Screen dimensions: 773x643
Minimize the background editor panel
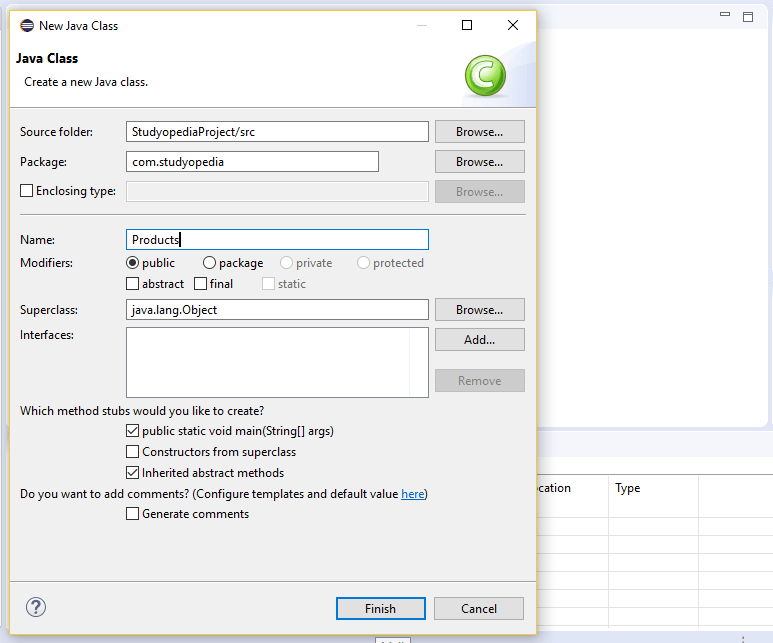click(725, 15)
